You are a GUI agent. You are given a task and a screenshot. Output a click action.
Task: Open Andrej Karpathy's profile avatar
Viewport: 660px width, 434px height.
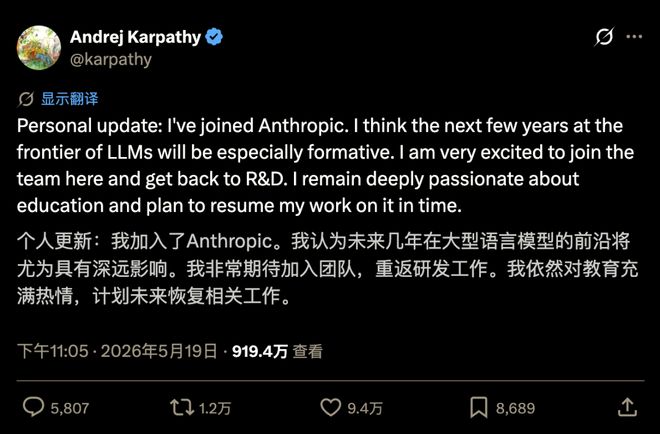[x=39, y=48]
